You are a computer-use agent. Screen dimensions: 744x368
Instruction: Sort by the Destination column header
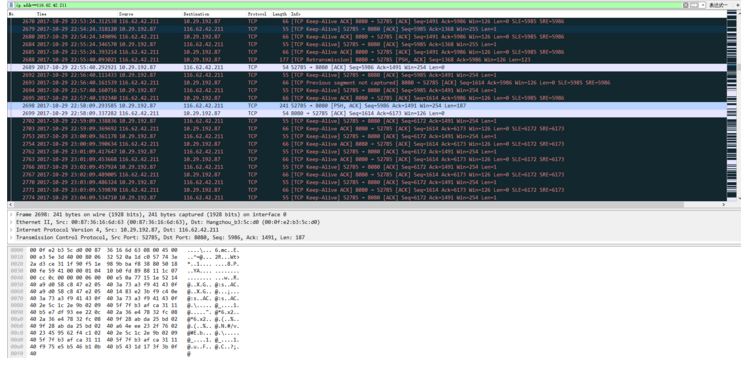(214, 14)
